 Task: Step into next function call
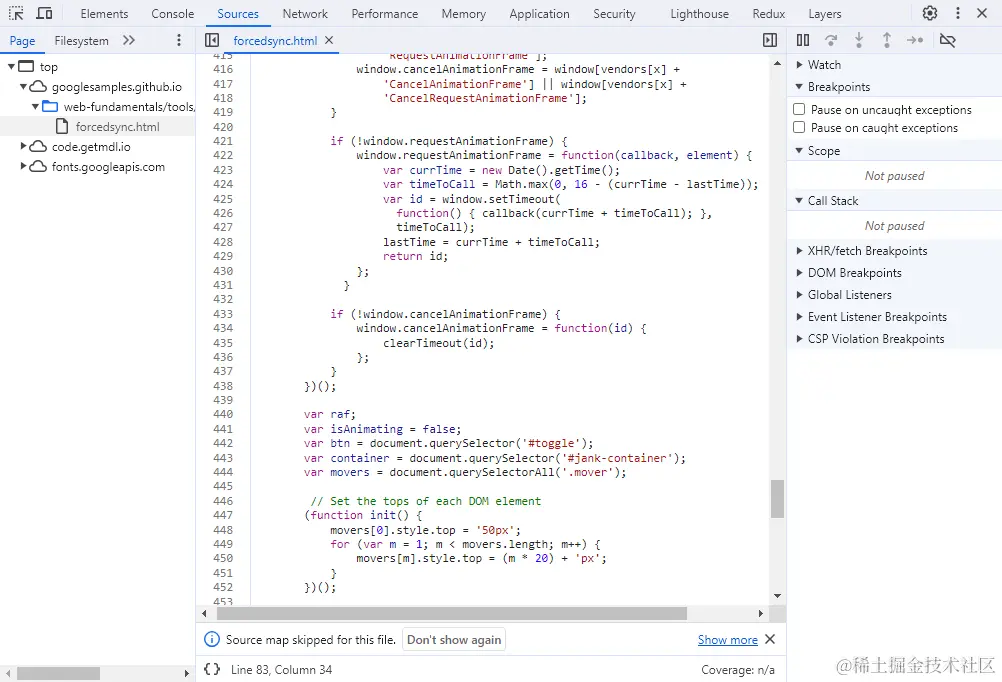tap(859, 40)
